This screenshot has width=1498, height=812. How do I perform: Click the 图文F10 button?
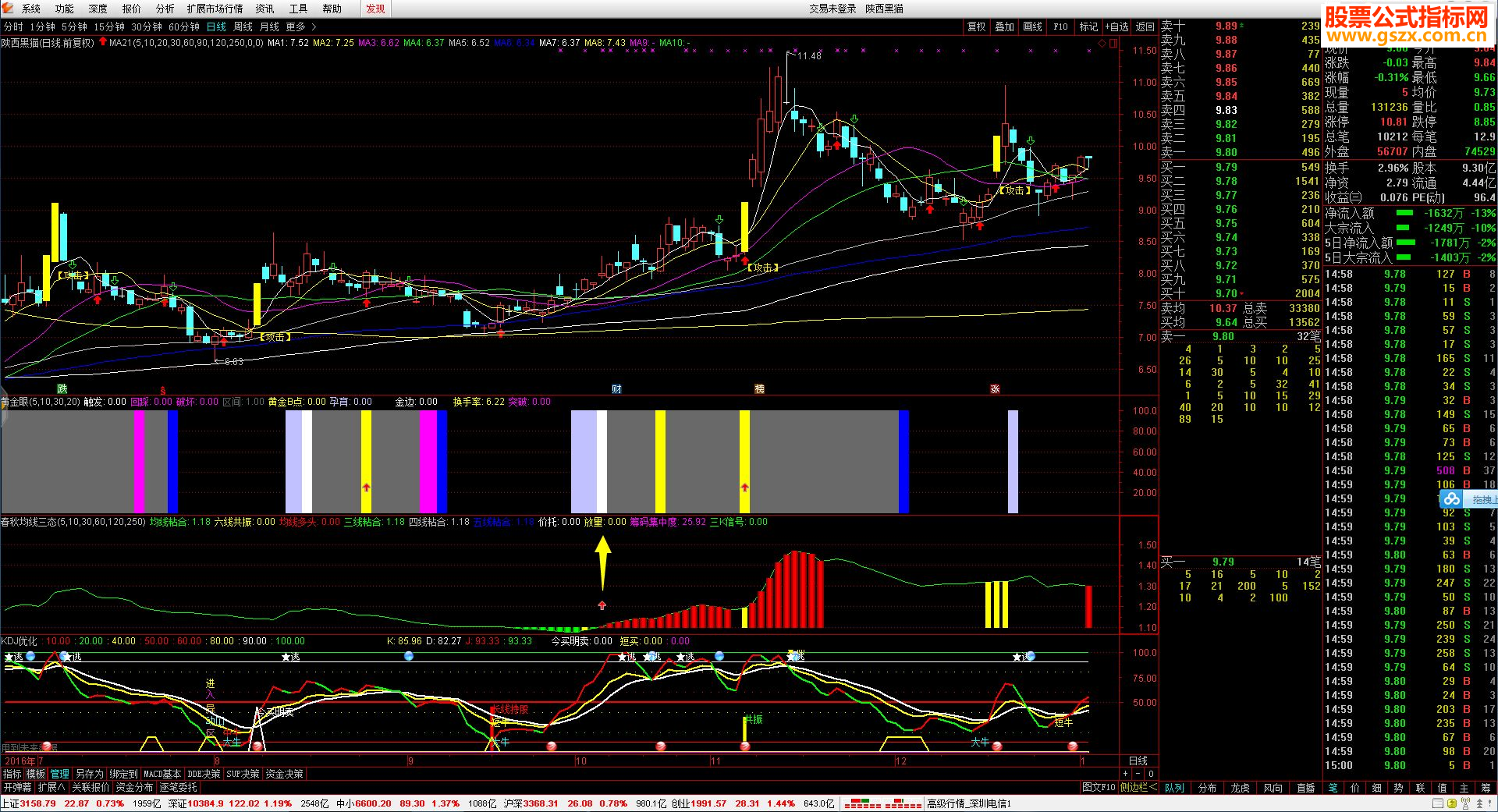(x=1099, y=787)
